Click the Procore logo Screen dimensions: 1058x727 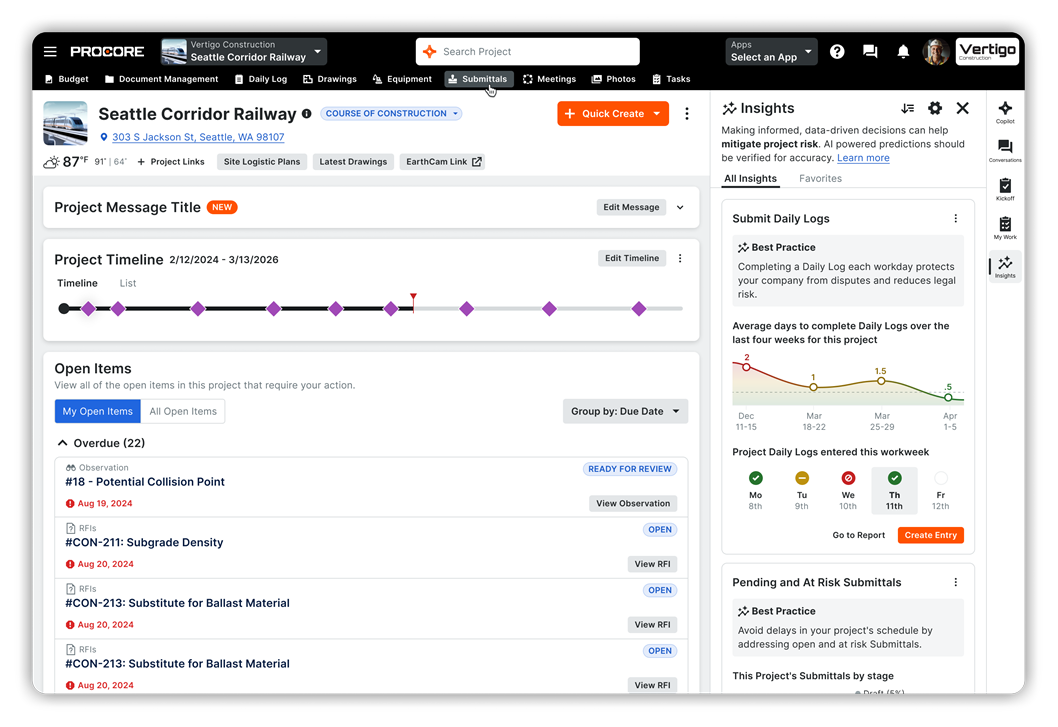(x=107, y=51)
